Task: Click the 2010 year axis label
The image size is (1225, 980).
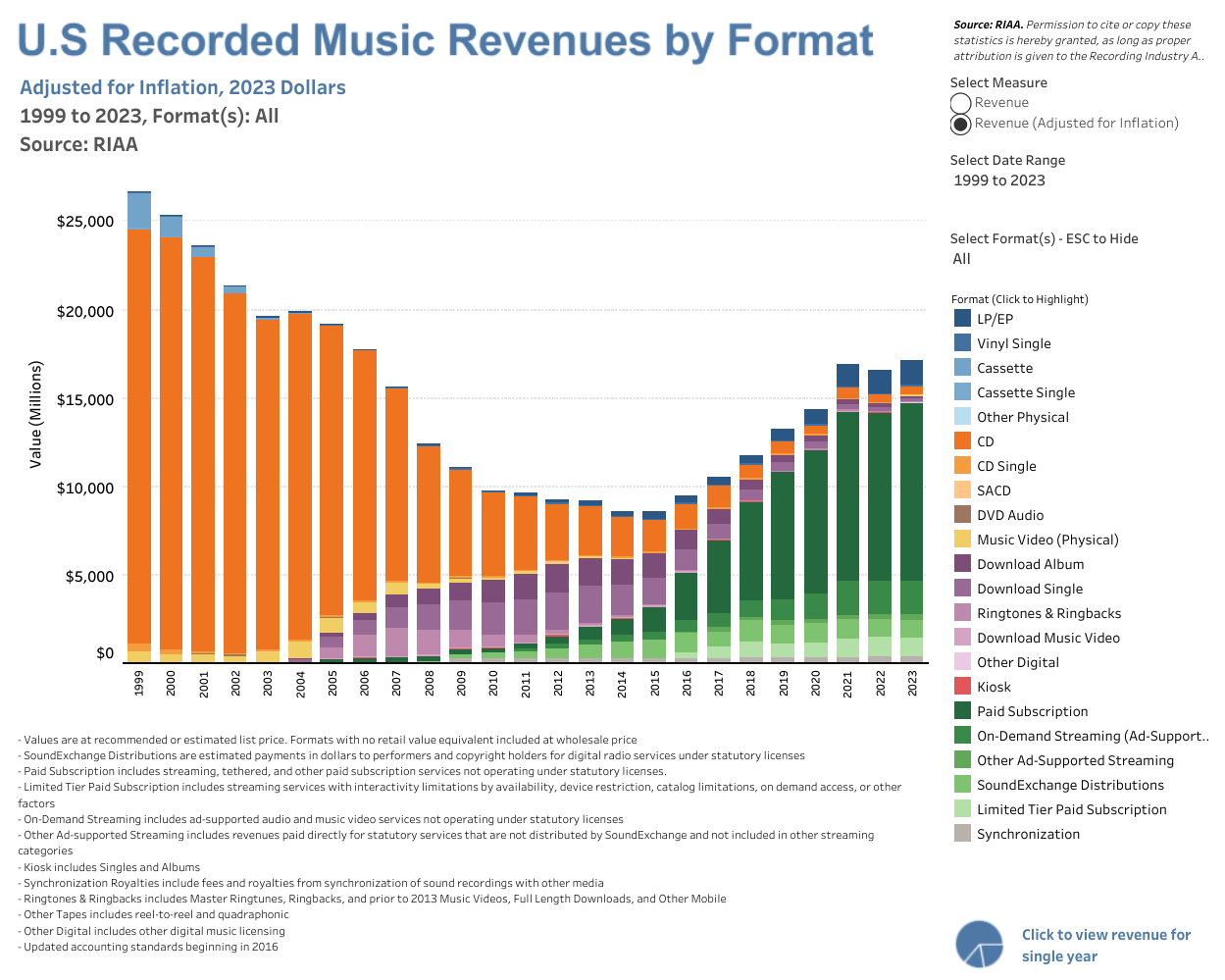Action: coord(493,684)
